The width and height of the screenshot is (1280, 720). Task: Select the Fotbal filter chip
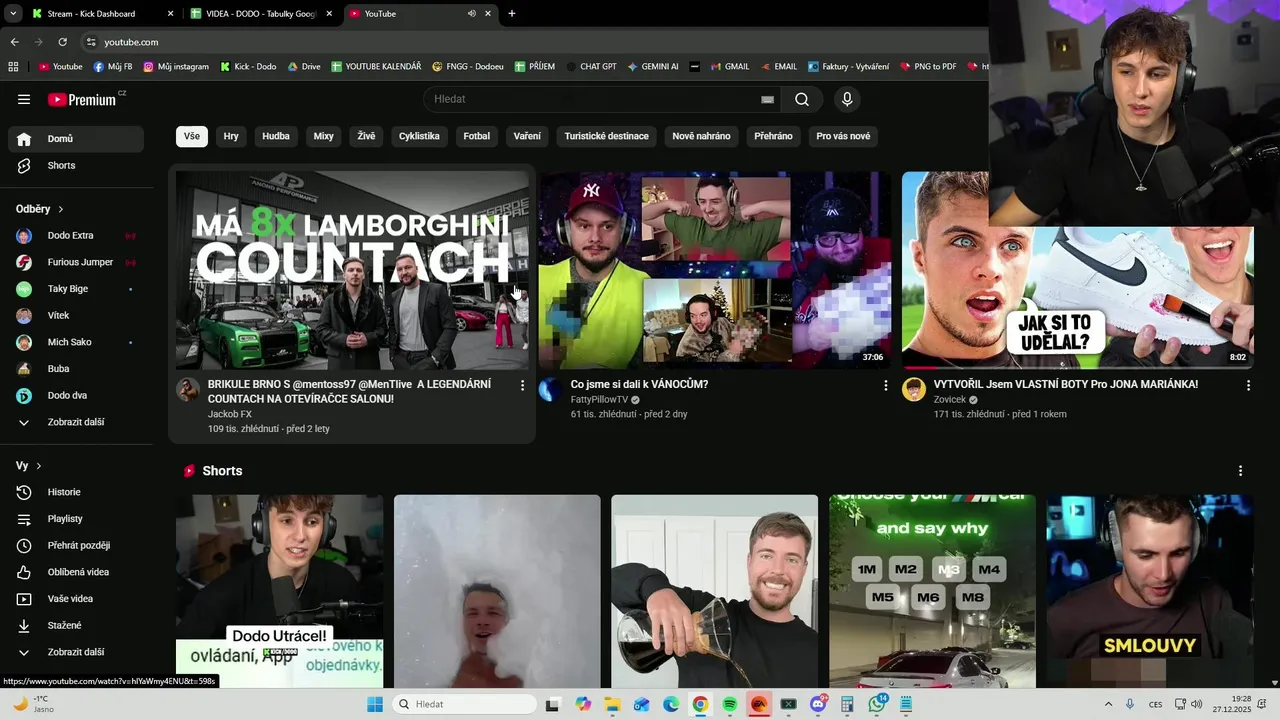coord(477,136)
